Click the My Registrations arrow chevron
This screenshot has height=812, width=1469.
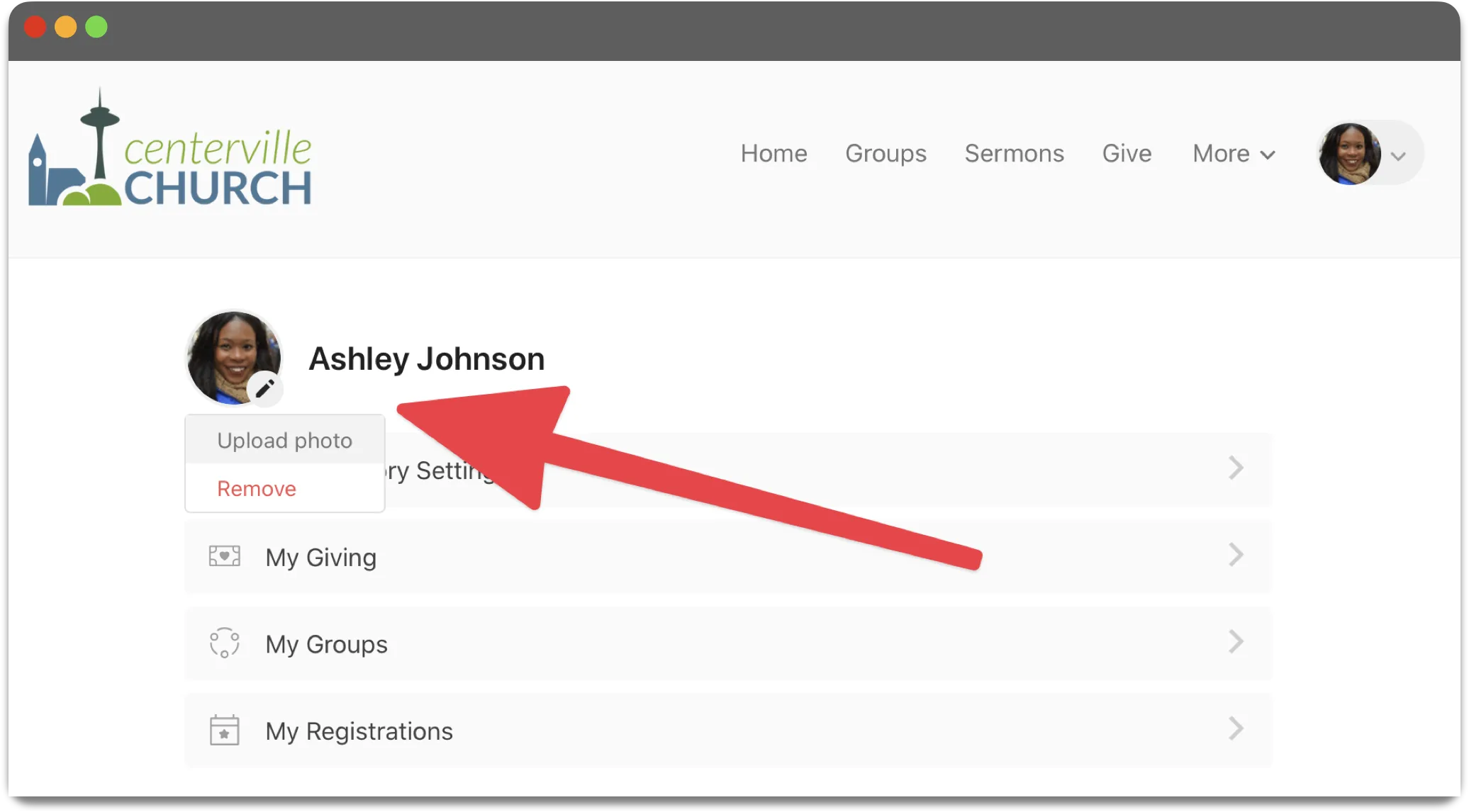pos(1236,728)
